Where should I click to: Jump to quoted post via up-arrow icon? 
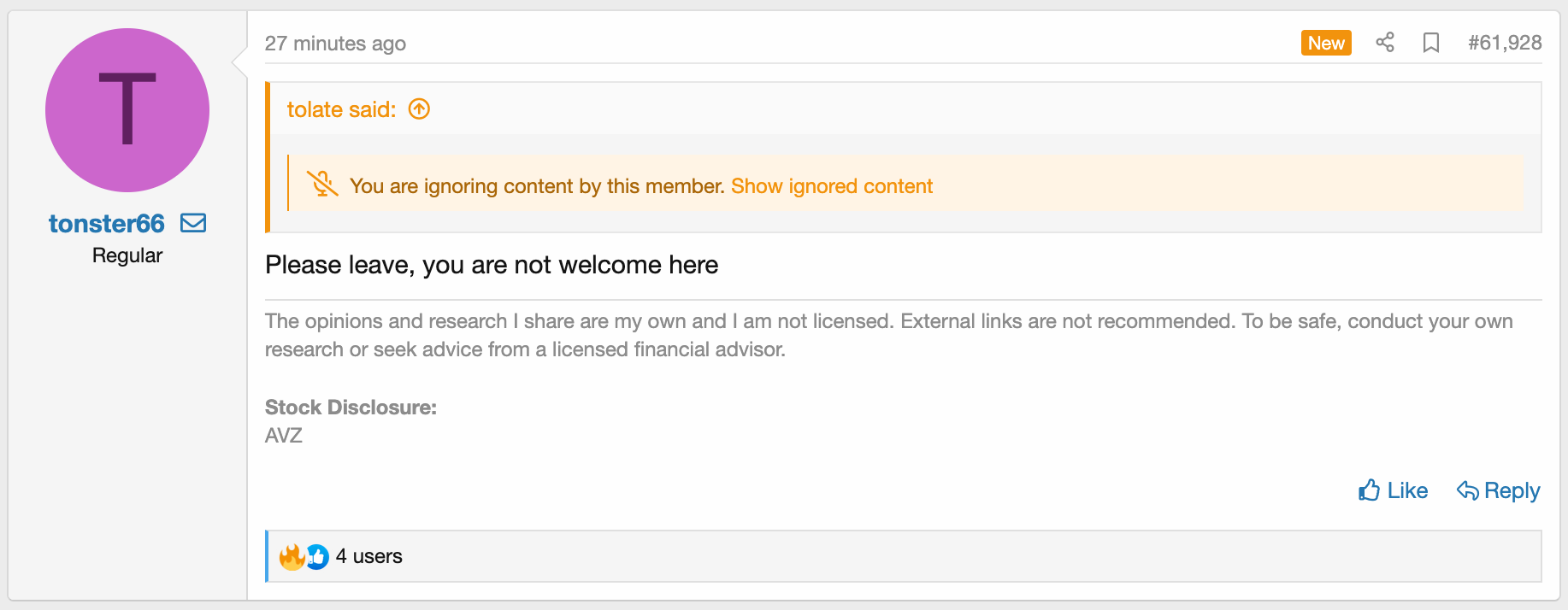[419, 109]
